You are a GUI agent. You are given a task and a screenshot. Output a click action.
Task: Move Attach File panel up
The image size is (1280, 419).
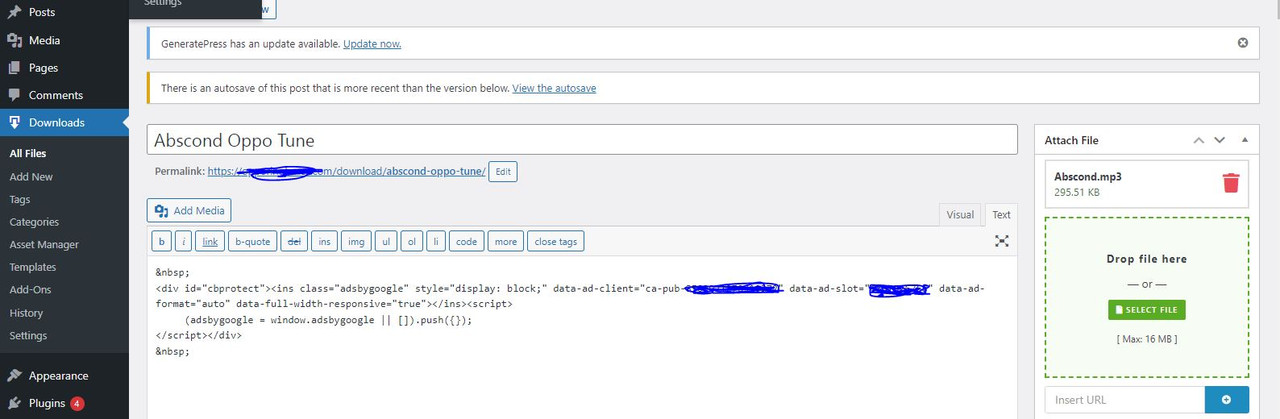pos(1199,141)
